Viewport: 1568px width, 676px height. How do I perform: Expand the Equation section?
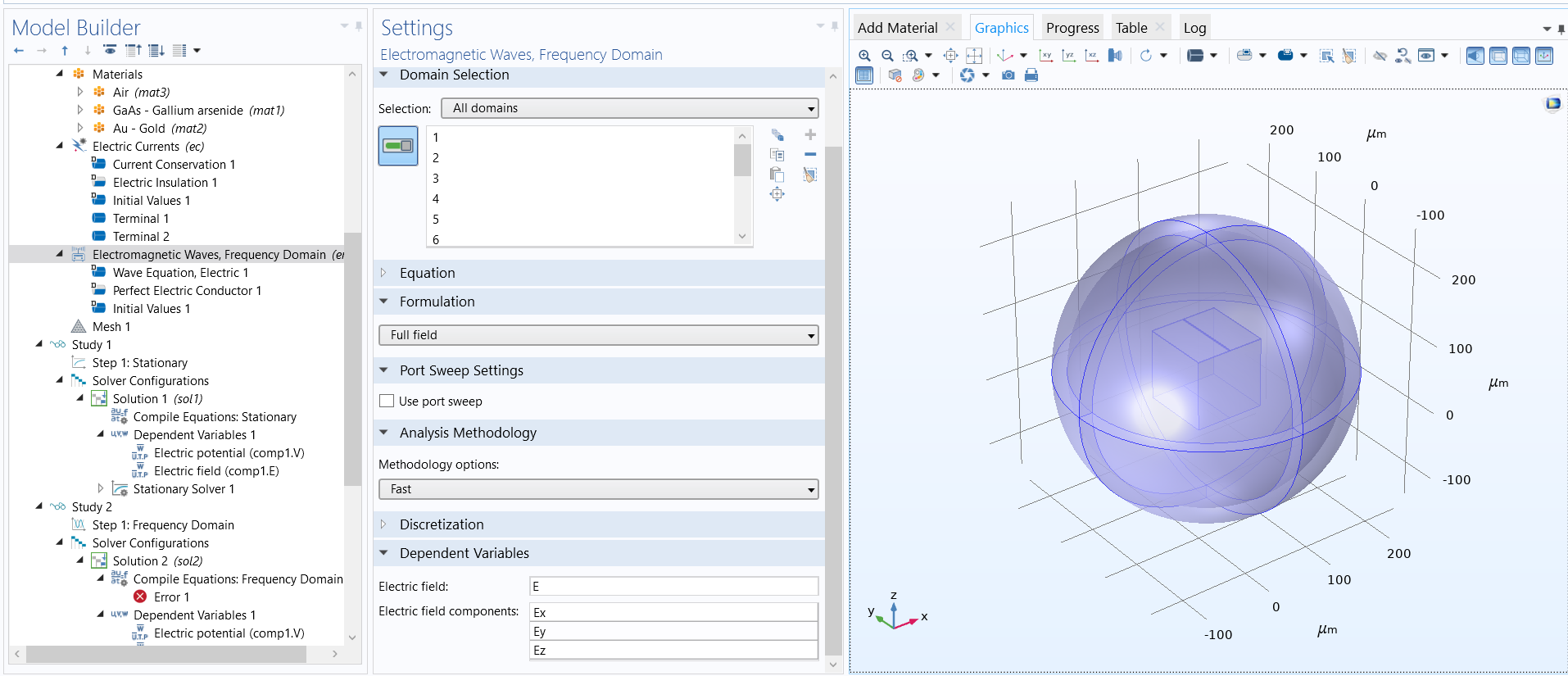427,273
